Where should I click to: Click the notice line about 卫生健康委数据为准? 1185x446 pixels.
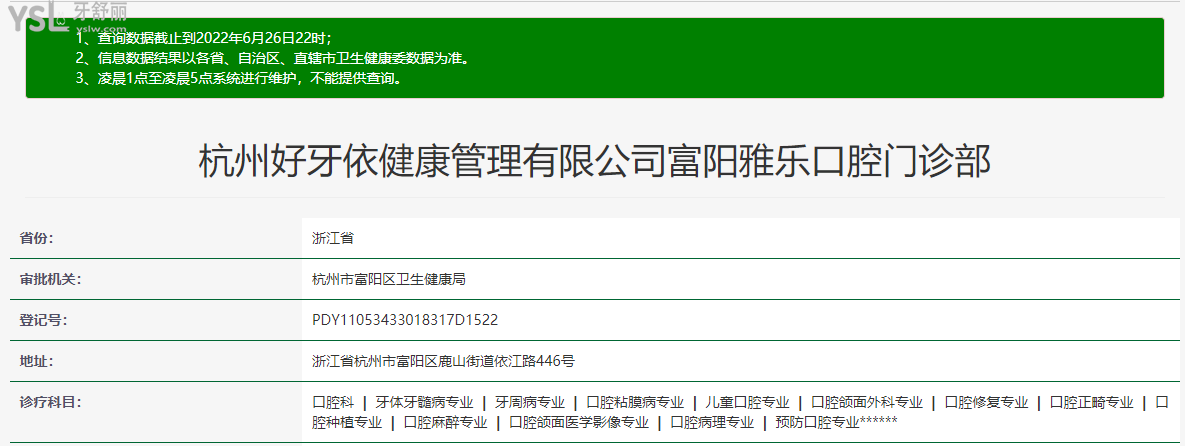coord(272,58)
